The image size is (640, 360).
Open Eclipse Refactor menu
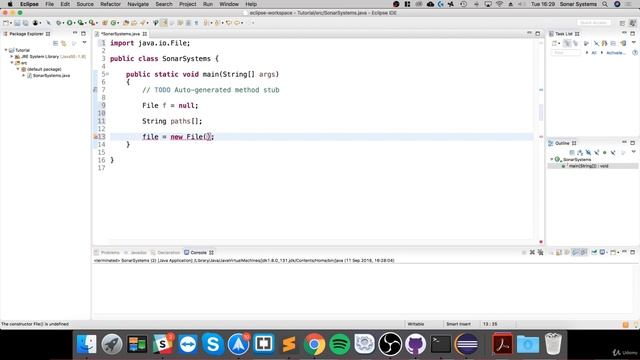tap(110, 4)
